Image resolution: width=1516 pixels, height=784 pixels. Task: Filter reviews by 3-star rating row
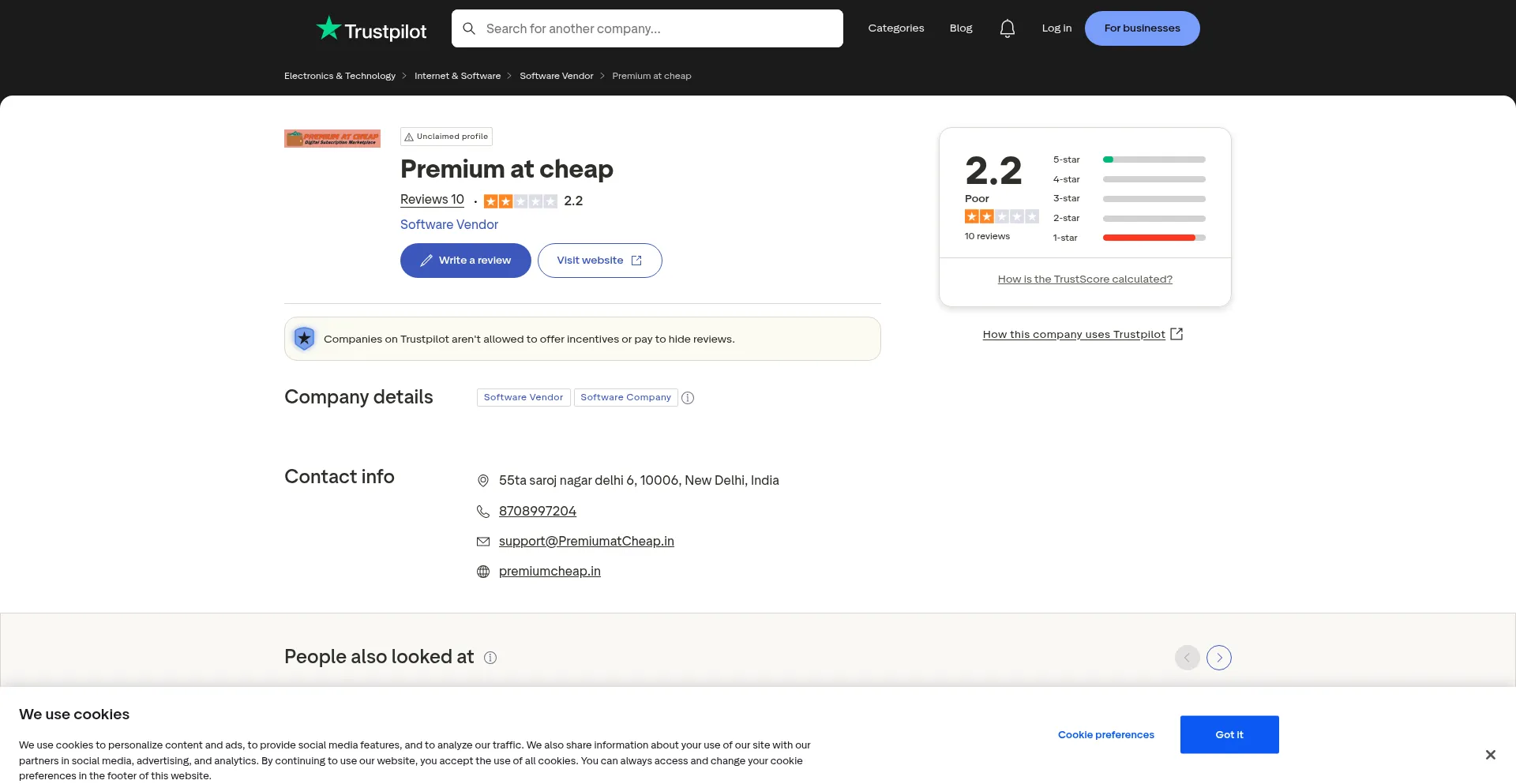[x=1128, y=199]
